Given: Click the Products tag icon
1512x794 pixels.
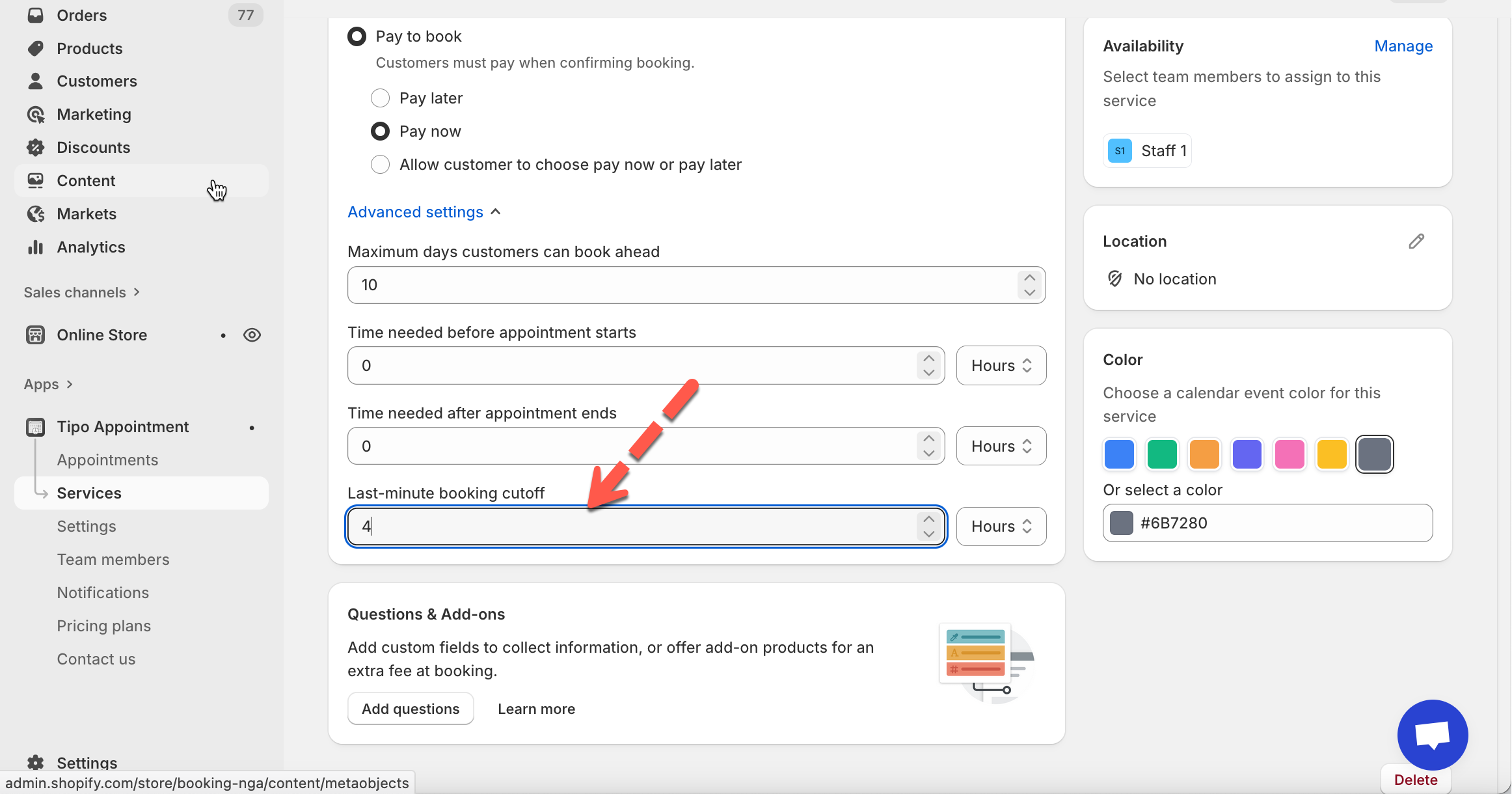Looking at the screenshot, I should point(36,48).
